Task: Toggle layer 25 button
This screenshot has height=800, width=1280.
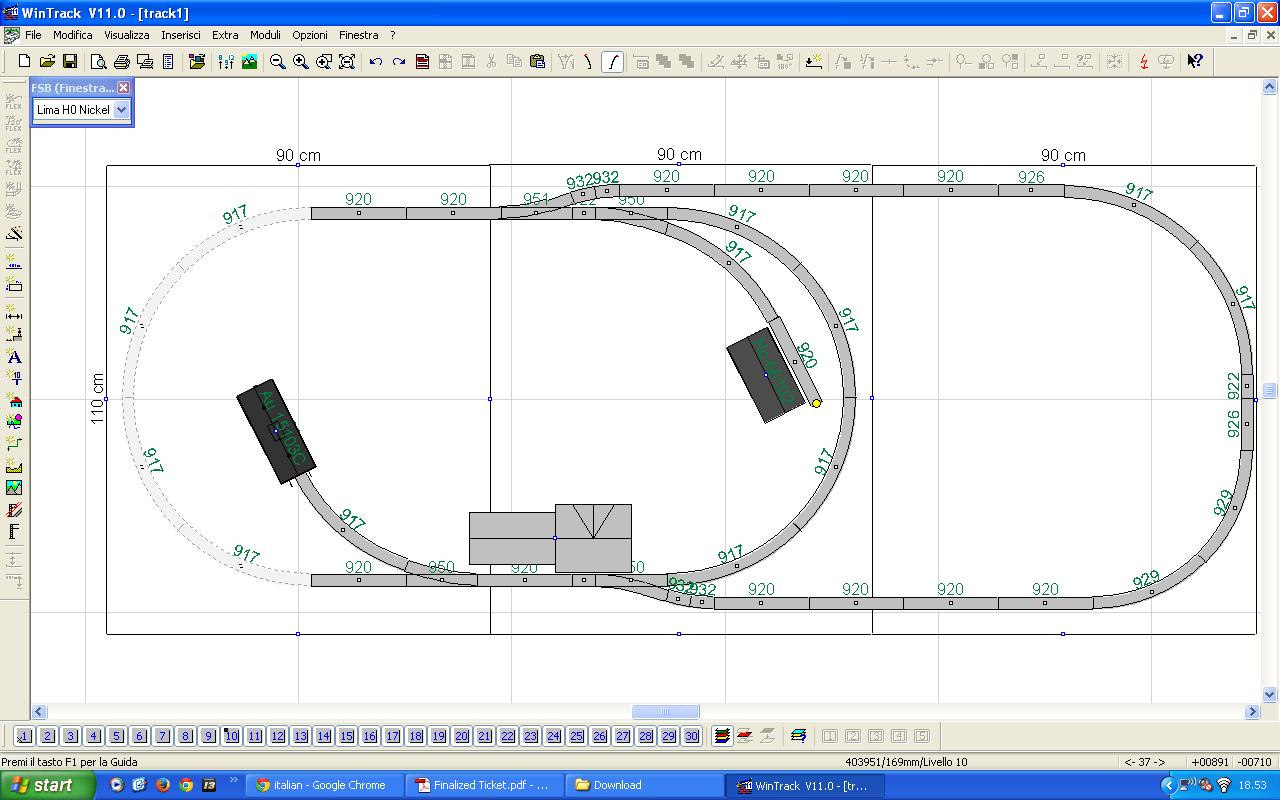Action: click(576, 736)
